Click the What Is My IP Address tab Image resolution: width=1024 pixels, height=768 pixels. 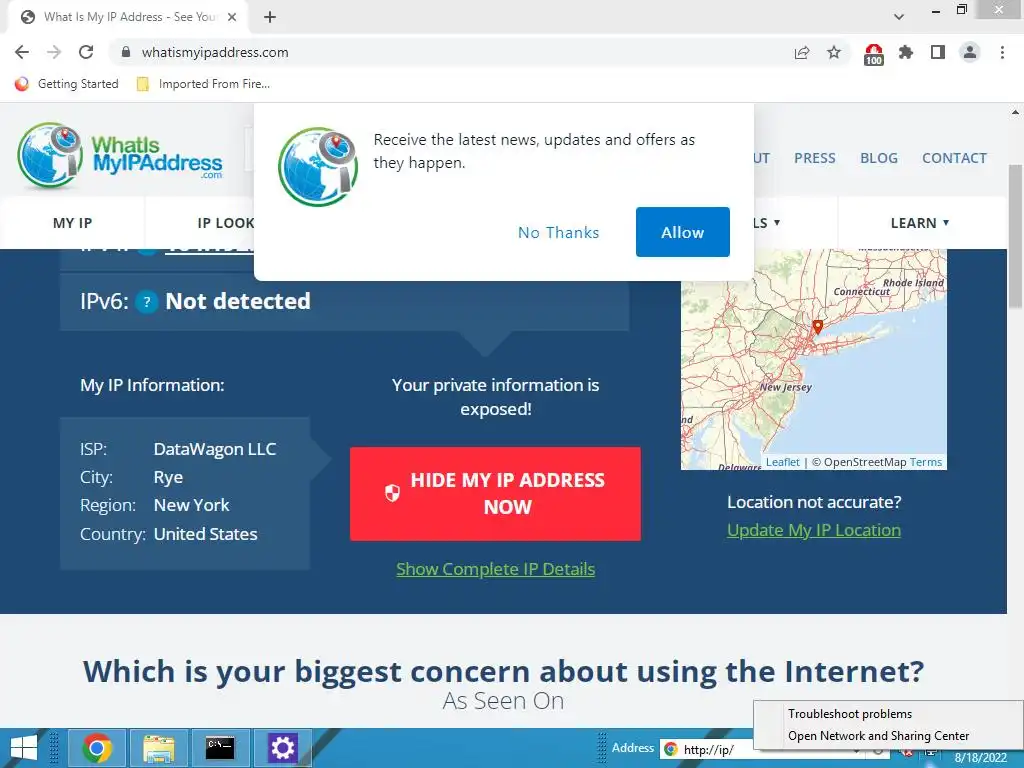pos(129,17)
